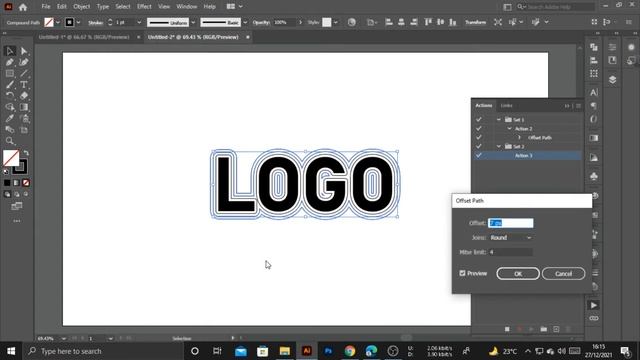Open the Effect menu

point(144,7)
